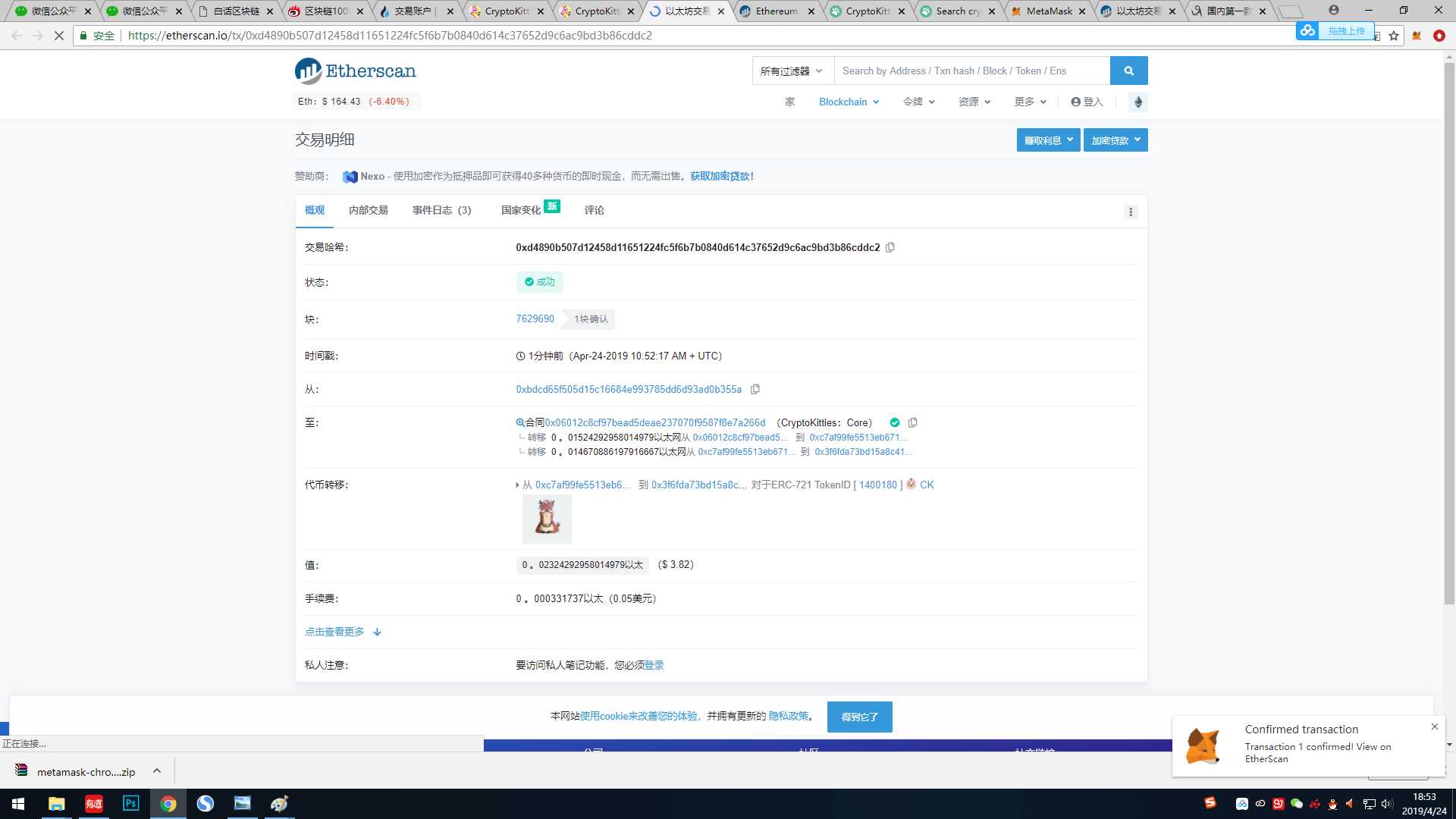Viewport: 1456px width, 819px height.
Task: Open the three-dot options menu in tab row
Action: [1131, 212]
